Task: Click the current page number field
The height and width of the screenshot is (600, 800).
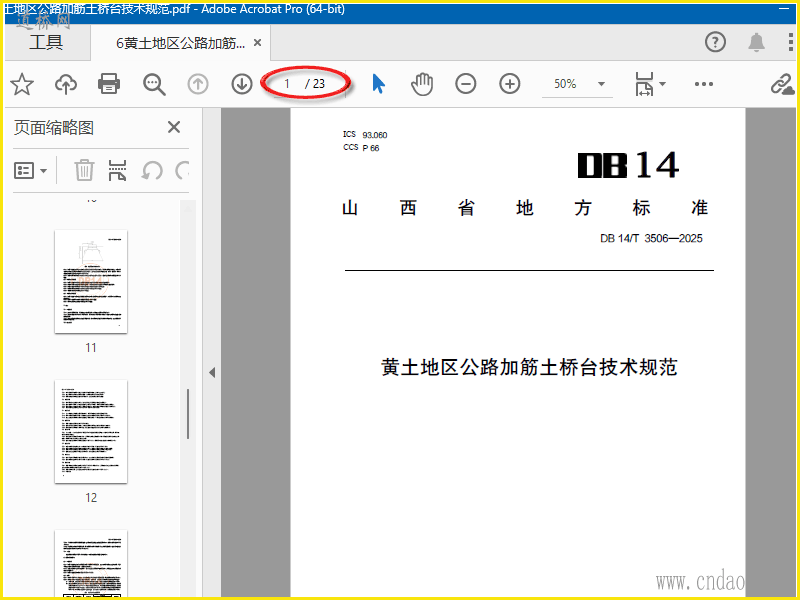Action: coord(287,84)
